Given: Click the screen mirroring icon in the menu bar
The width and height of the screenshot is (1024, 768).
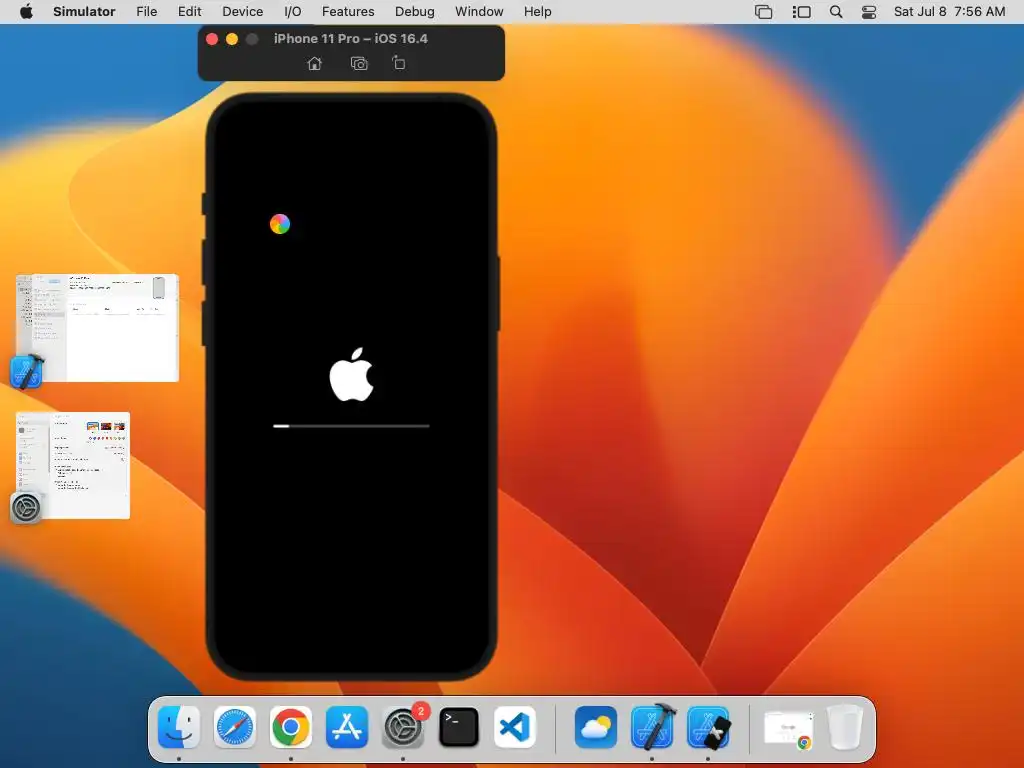Looking at the screenshot, I should click(x=763, y=12).
